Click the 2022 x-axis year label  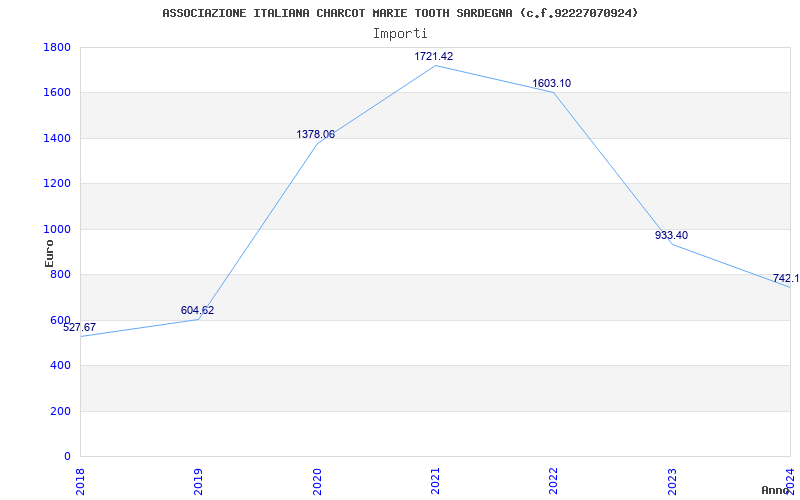[x=554, y=482]
